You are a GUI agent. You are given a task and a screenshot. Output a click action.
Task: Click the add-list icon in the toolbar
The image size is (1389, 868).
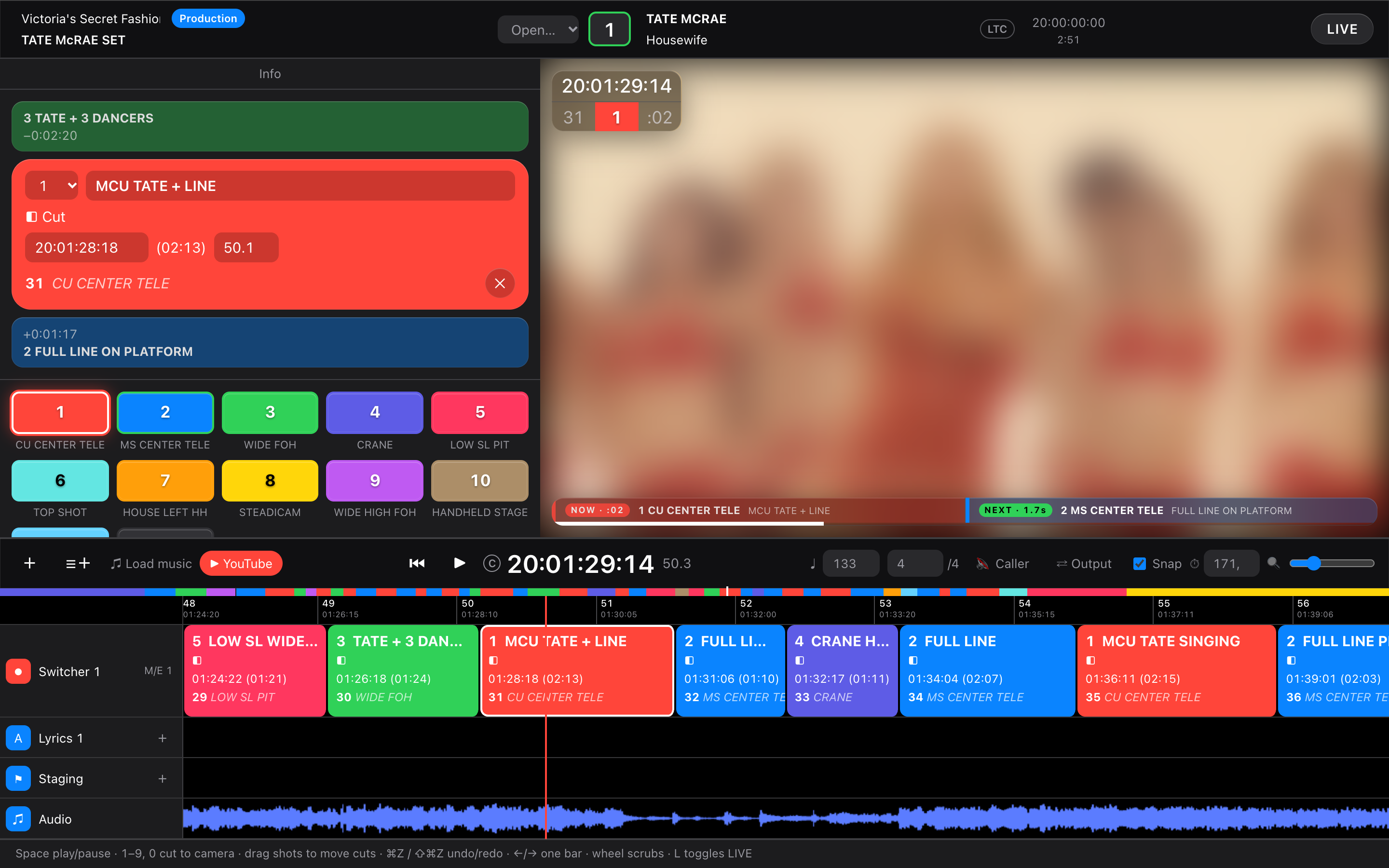pos(78,563)
